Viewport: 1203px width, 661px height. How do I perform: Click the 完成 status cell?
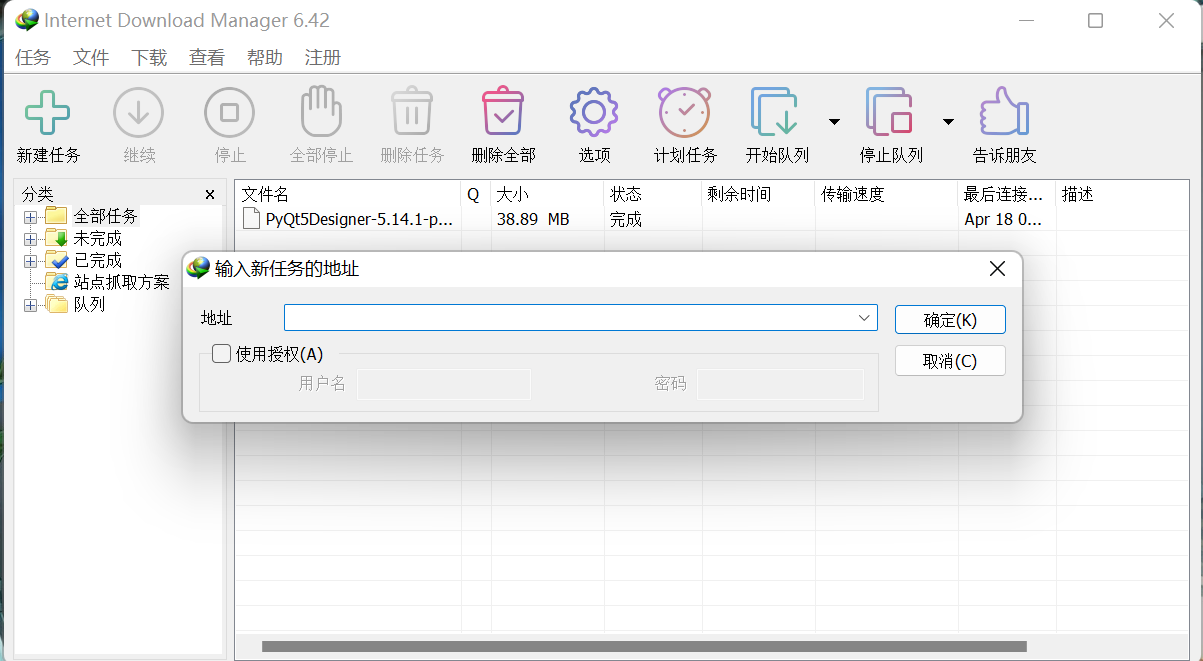[626, 219]
